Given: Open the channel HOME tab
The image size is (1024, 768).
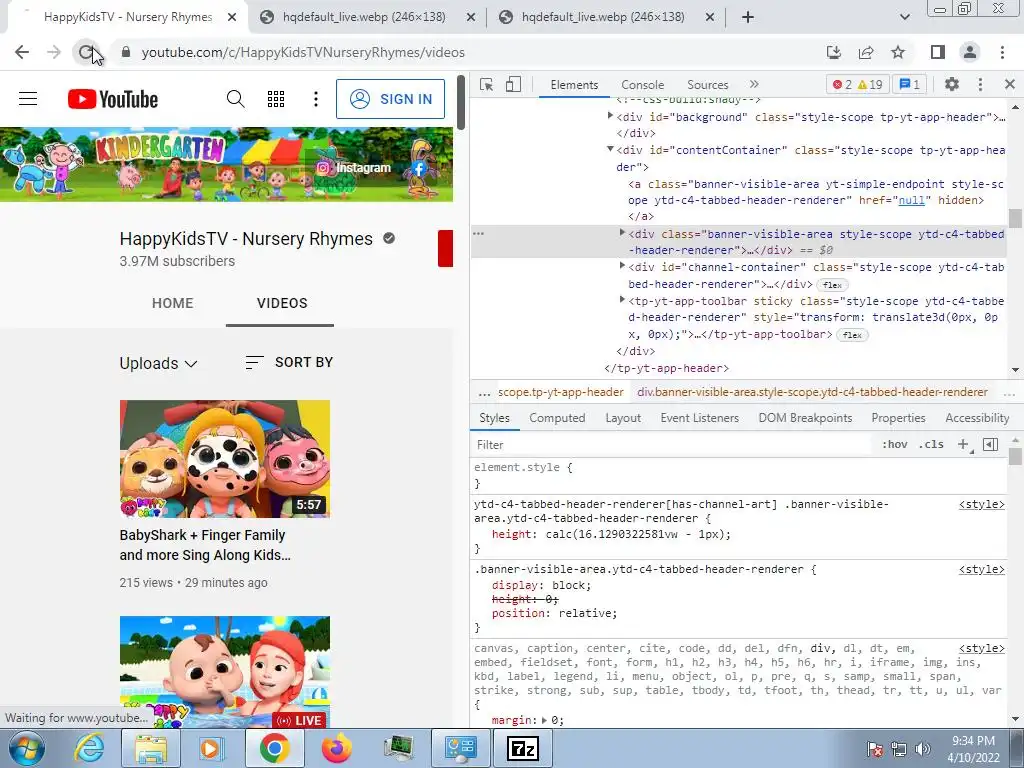Looking at the screenshot, I should point(172,303).
